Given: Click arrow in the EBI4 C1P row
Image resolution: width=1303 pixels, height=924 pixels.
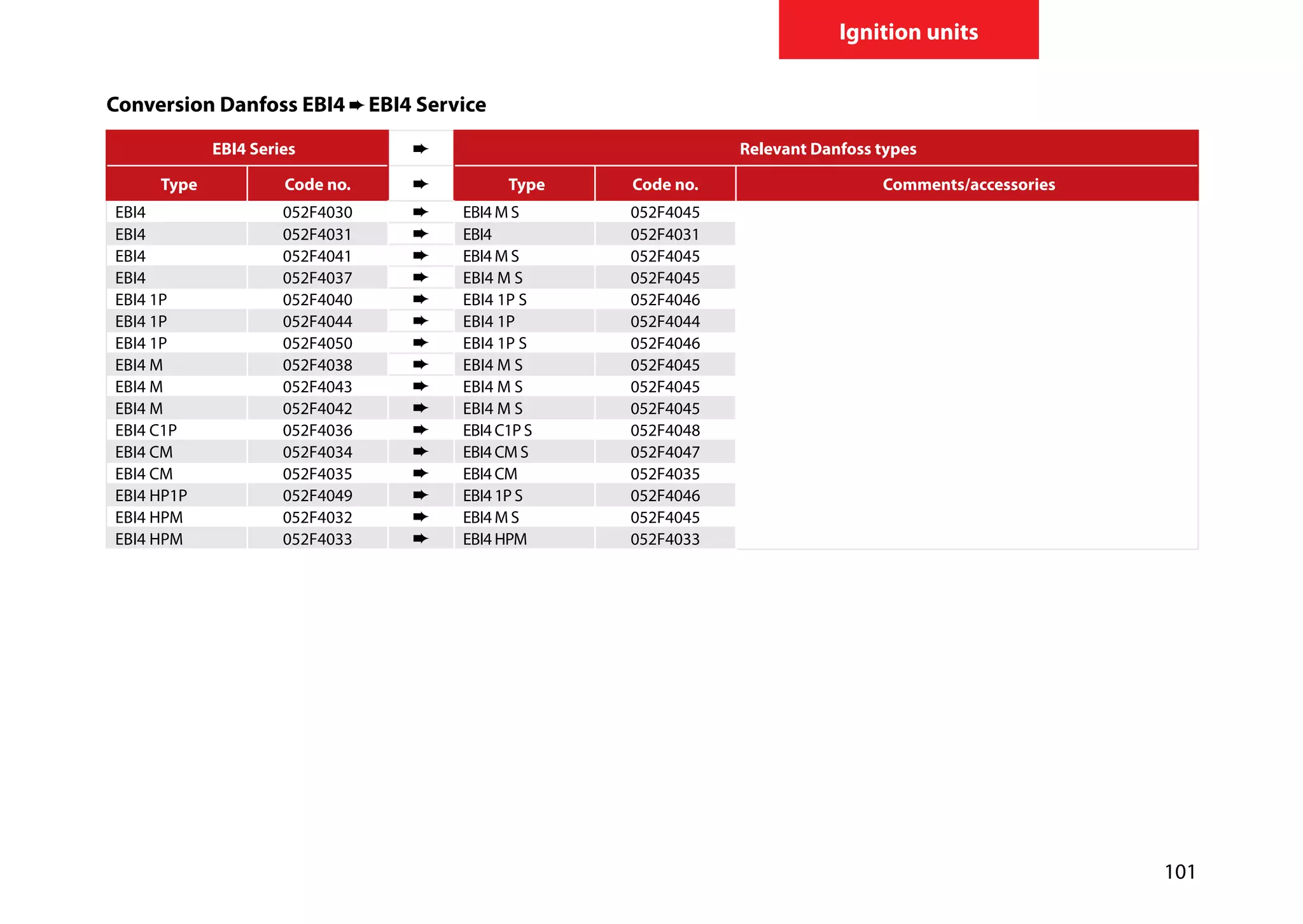Looking at the screenshot, I should tap(420, 430).
